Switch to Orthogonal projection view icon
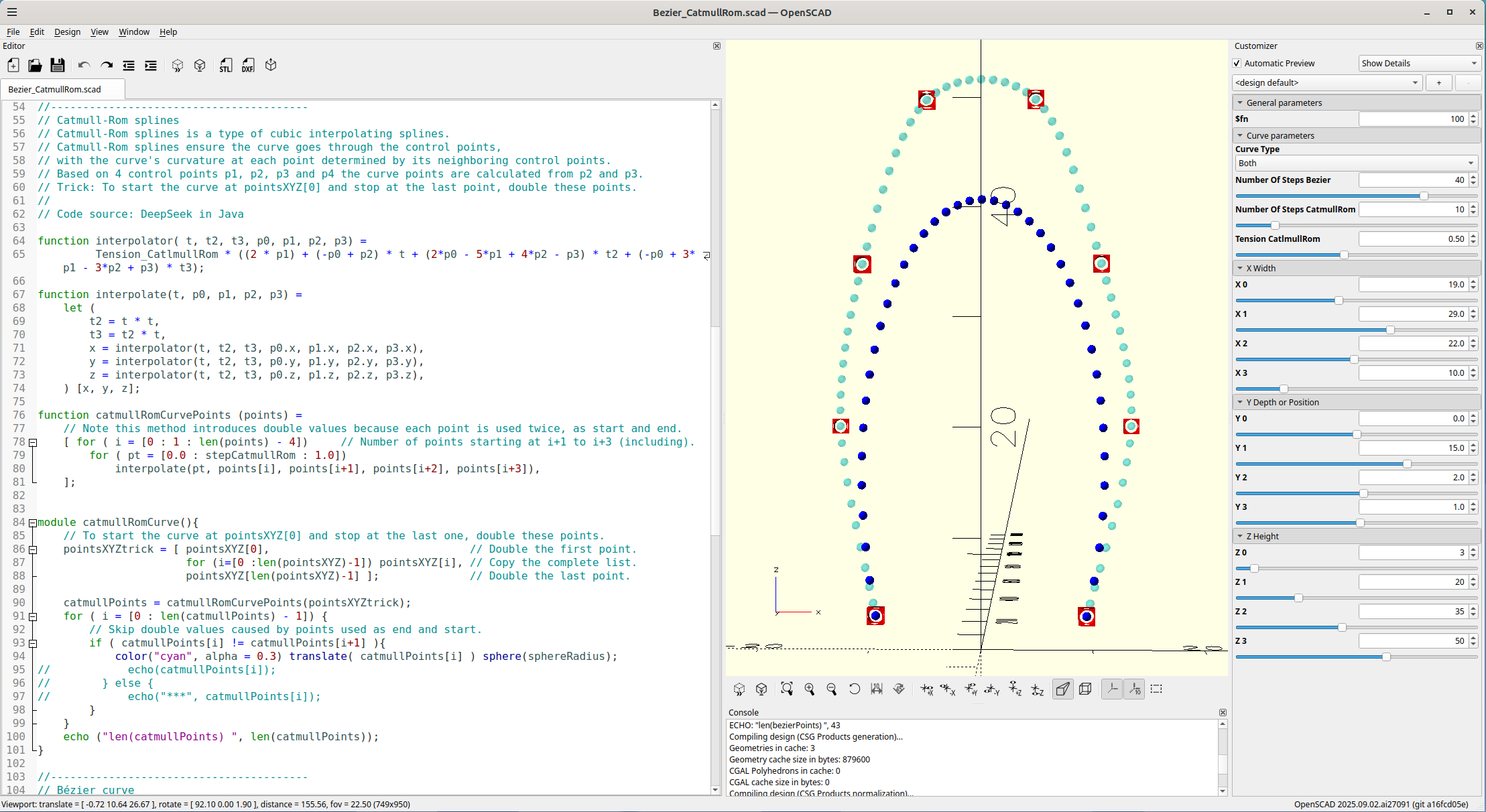The image size is (1486, 812). tap(1085, 689)
